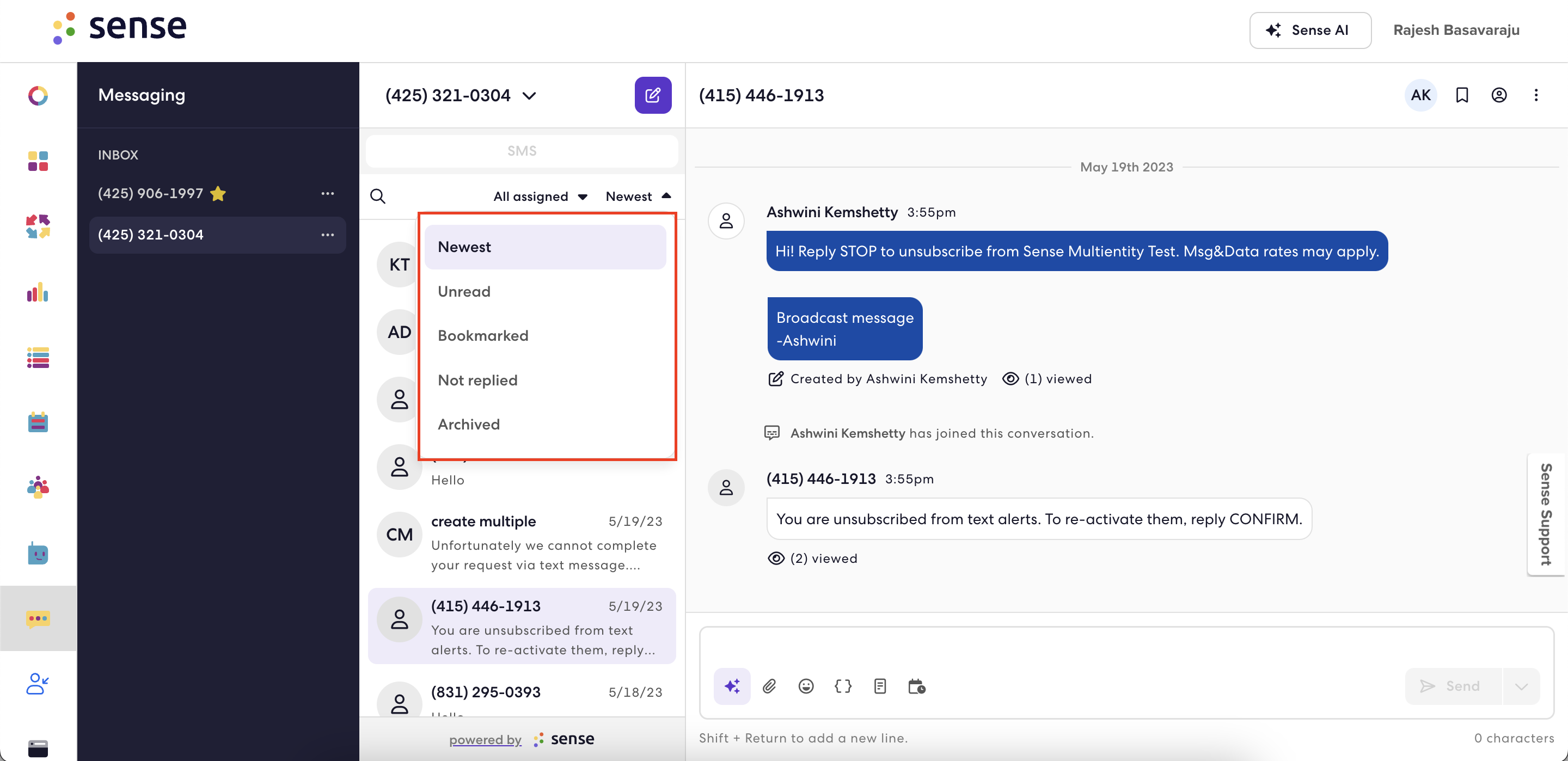The width and height of the screenshot is (1568, 761).
Task: Insert variable with curly braces icon
Action: [x=842, y=686]
